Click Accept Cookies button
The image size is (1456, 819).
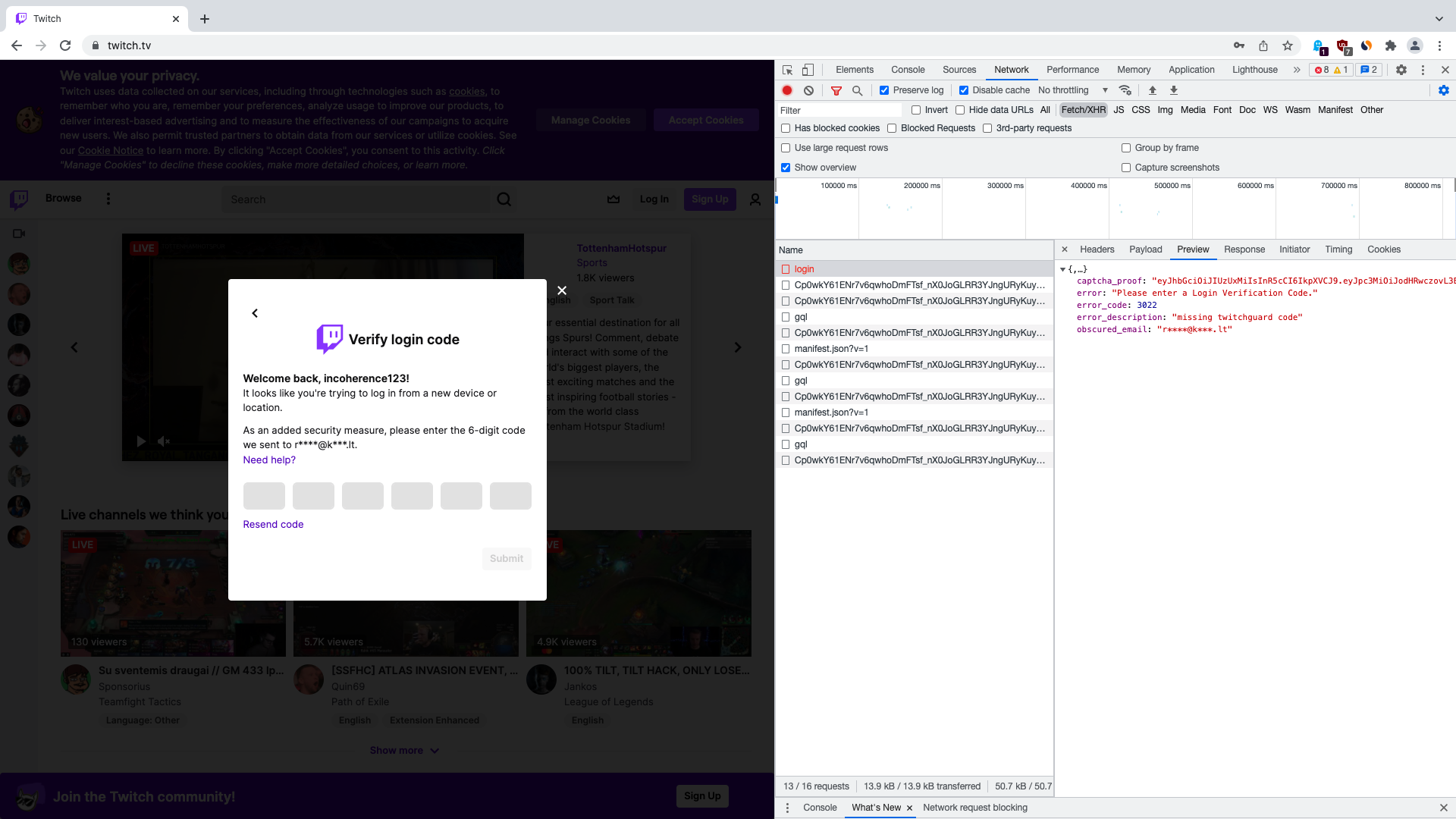(x=706, y=120)
